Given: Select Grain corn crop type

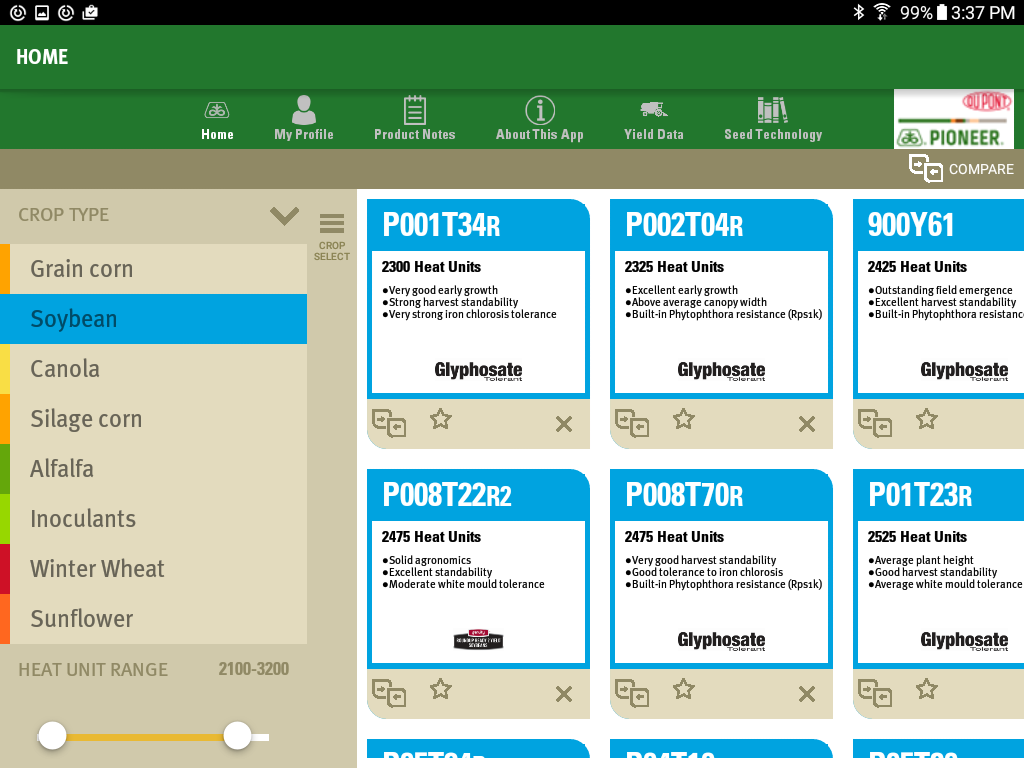Looking at the screenshot, I should [x=153, y=269].
